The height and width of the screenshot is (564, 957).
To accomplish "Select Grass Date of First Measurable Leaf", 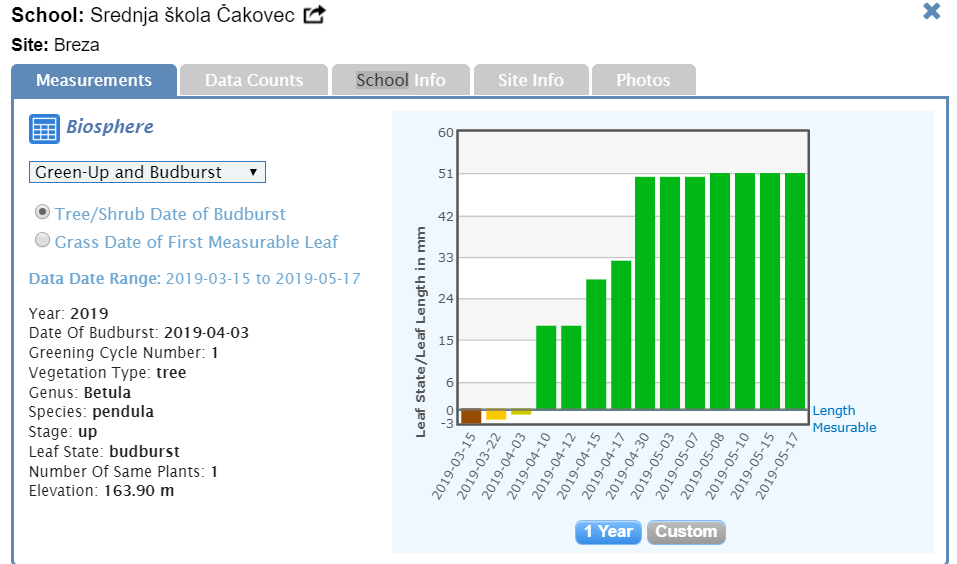I will [x=42, y=241].
